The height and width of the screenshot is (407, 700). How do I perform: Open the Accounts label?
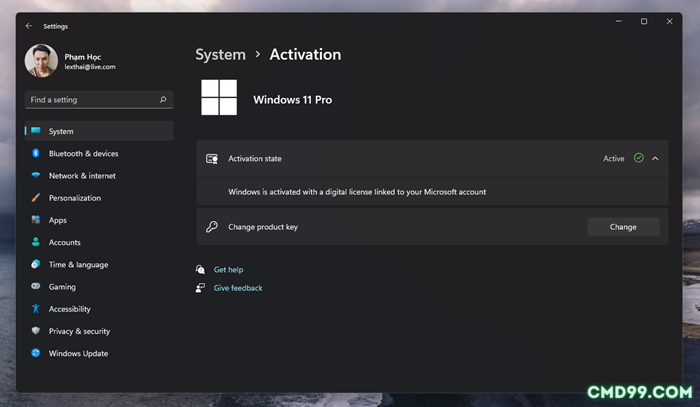coord(65,242)
